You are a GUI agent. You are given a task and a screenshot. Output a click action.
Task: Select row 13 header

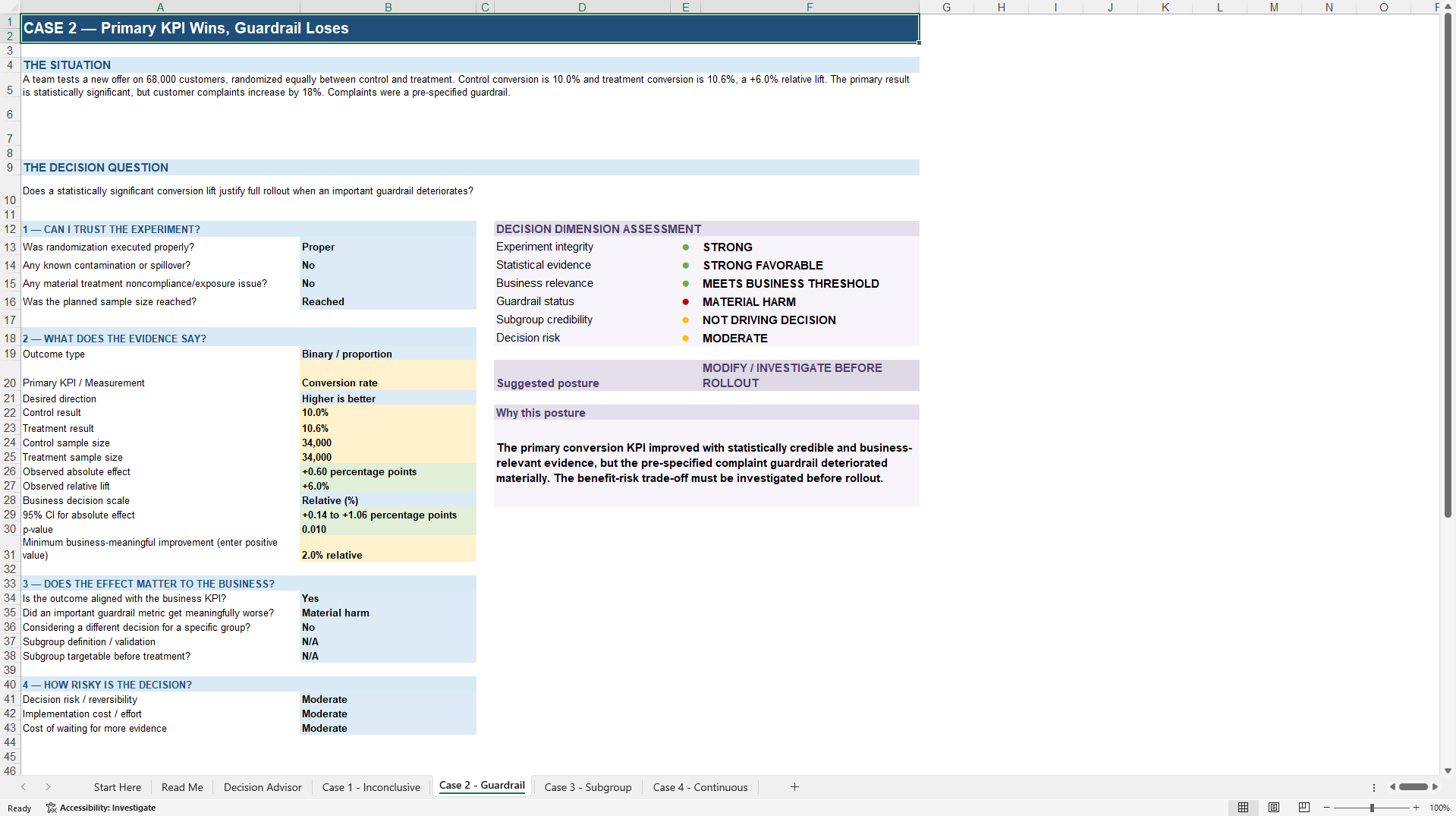pos(10,247)
